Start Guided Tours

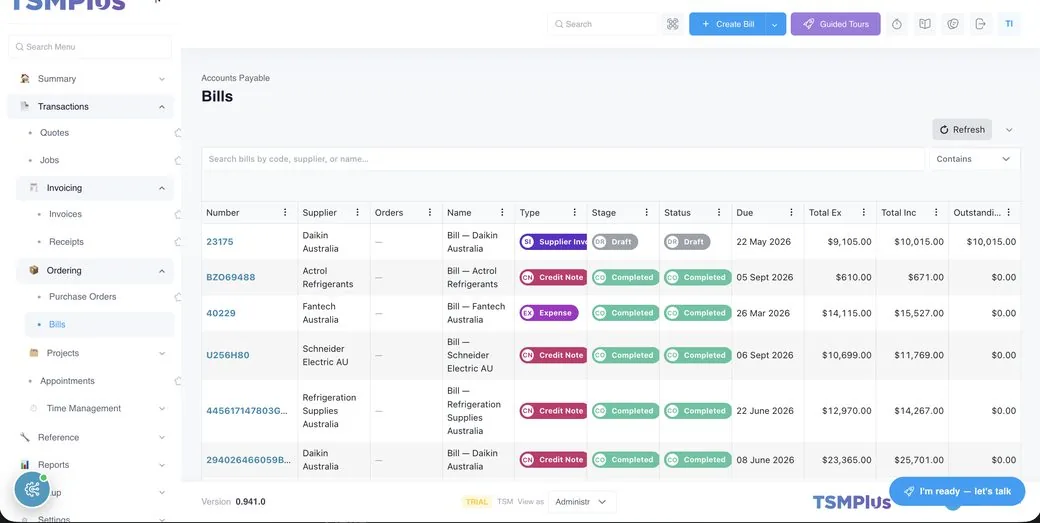(836, 24)
